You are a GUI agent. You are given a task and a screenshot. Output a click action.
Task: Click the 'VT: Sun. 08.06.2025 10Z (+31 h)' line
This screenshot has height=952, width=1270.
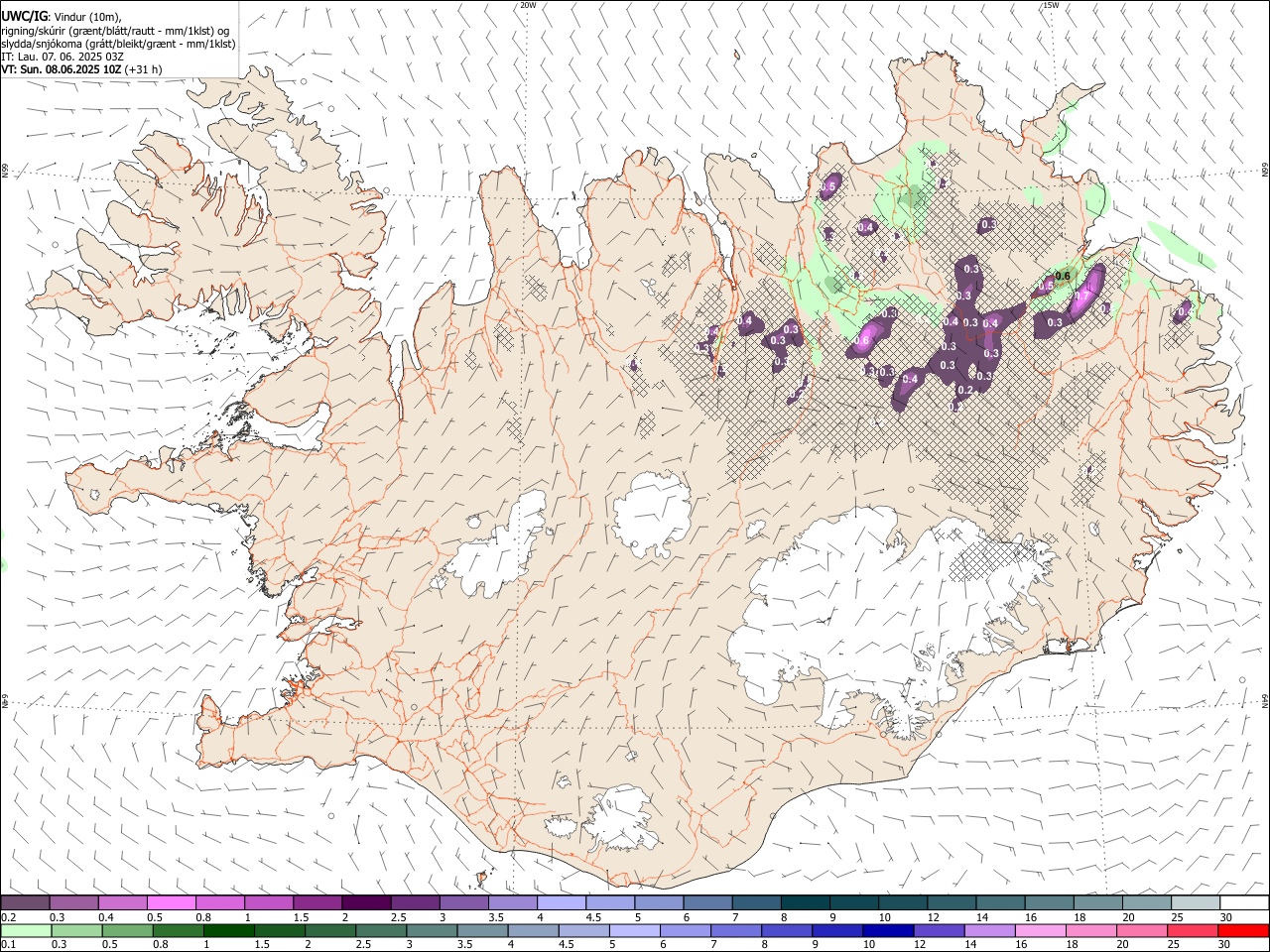pyautogui.click(x=81, y=69)
